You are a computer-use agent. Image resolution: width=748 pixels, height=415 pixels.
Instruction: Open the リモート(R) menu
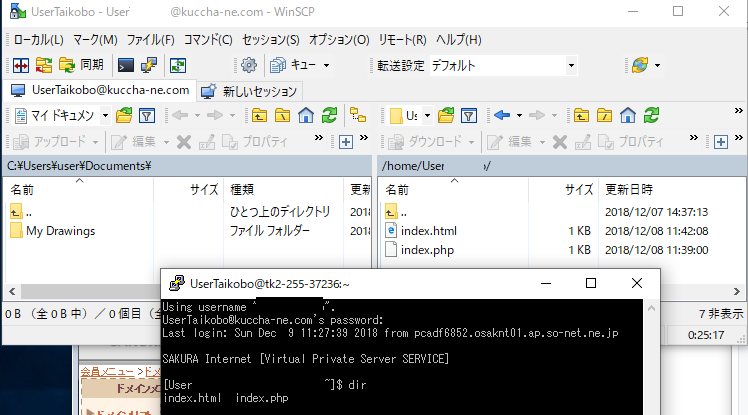point(402,40)
